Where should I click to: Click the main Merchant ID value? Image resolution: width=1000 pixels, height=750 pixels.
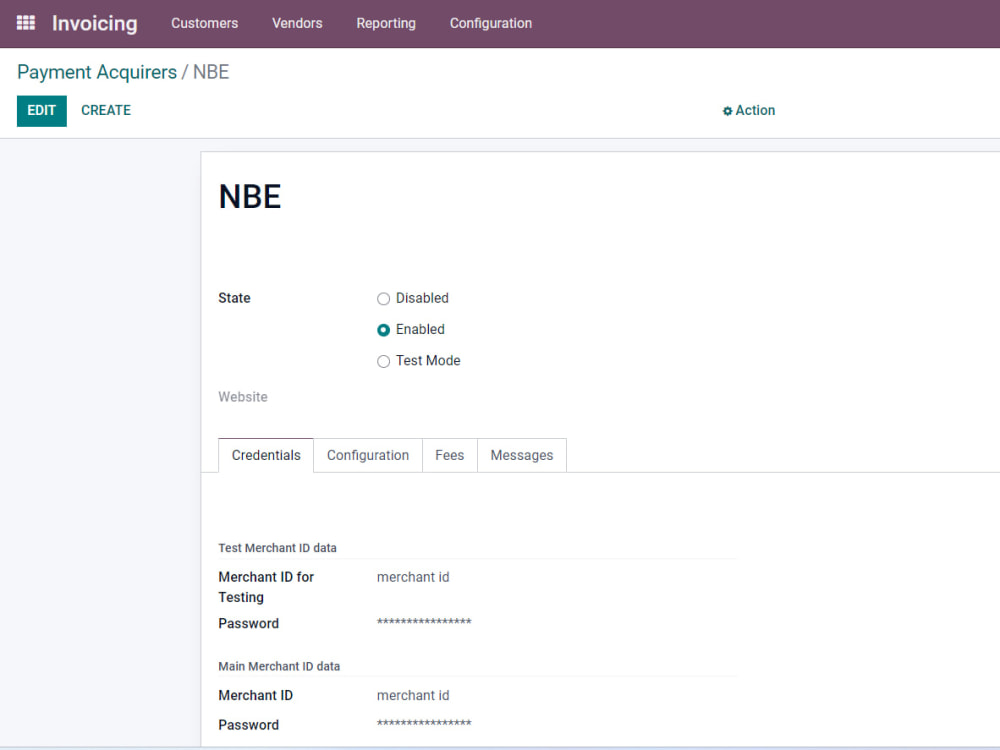pyautogui.click(x=413, y=696)
